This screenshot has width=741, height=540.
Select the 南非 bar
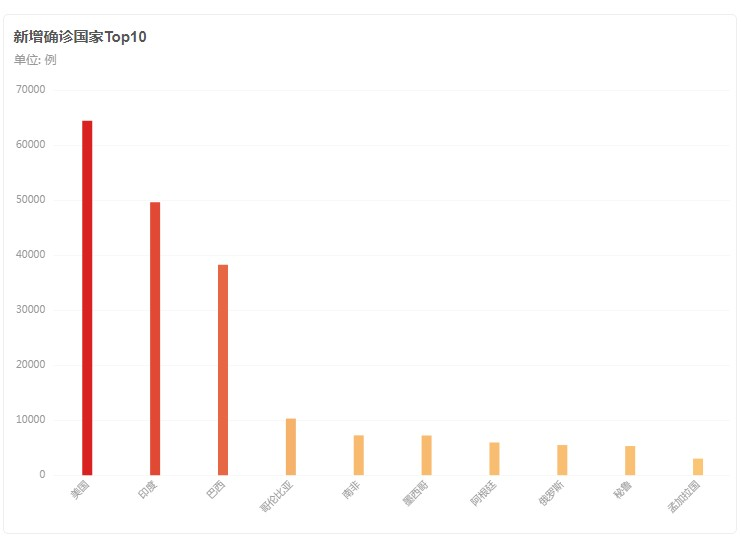point(358,455)
